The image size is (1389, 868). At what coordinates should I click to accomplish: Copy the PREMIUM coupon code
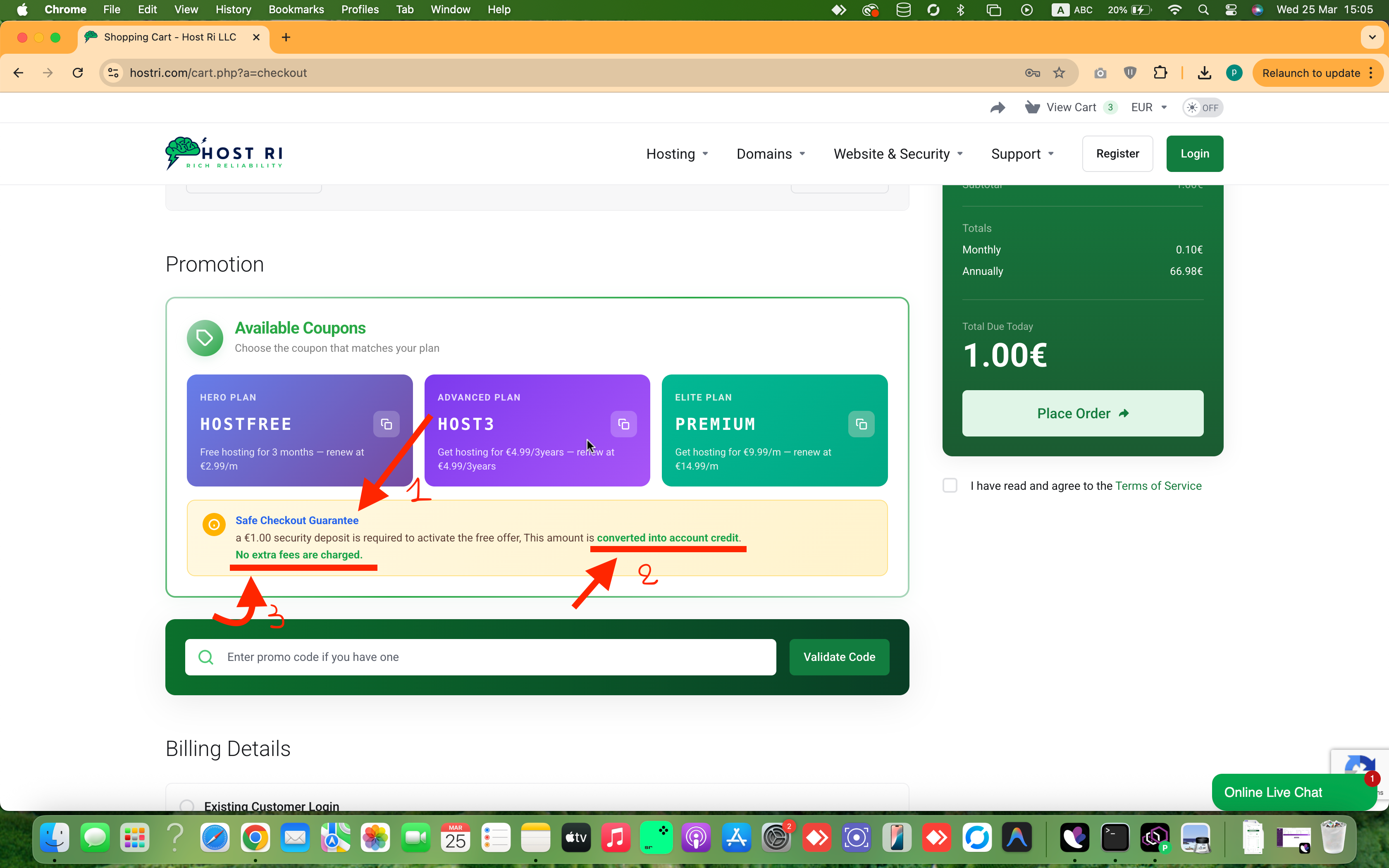tap(861, 424)
